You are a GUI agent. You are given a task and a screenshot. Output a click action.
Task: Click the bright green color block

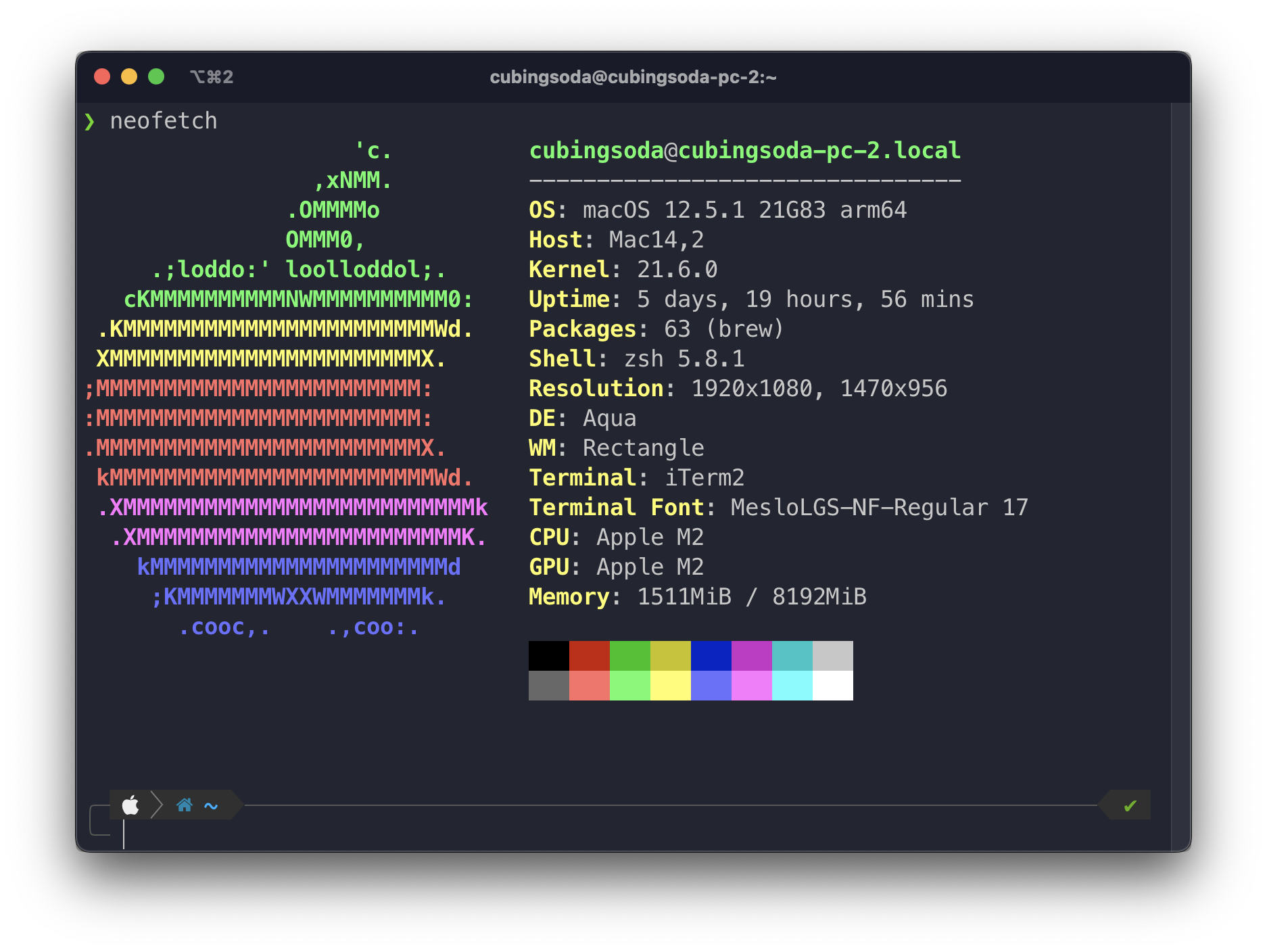pyautogui.click(x=630, y=686)
